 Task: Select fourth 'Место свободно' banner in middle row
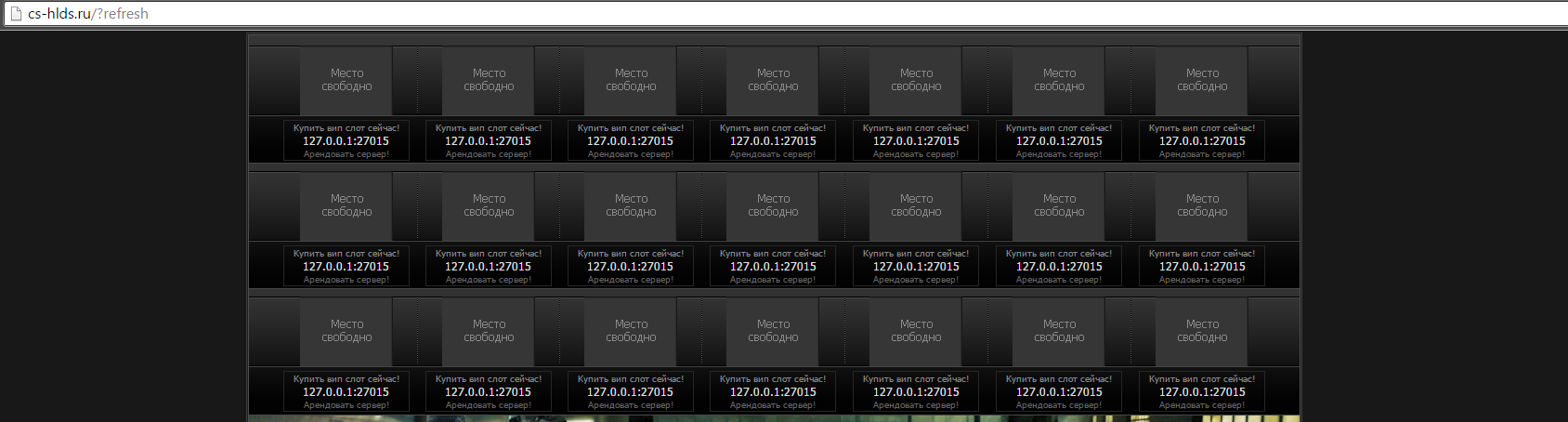pyautogui.click(x=773, y=205)
